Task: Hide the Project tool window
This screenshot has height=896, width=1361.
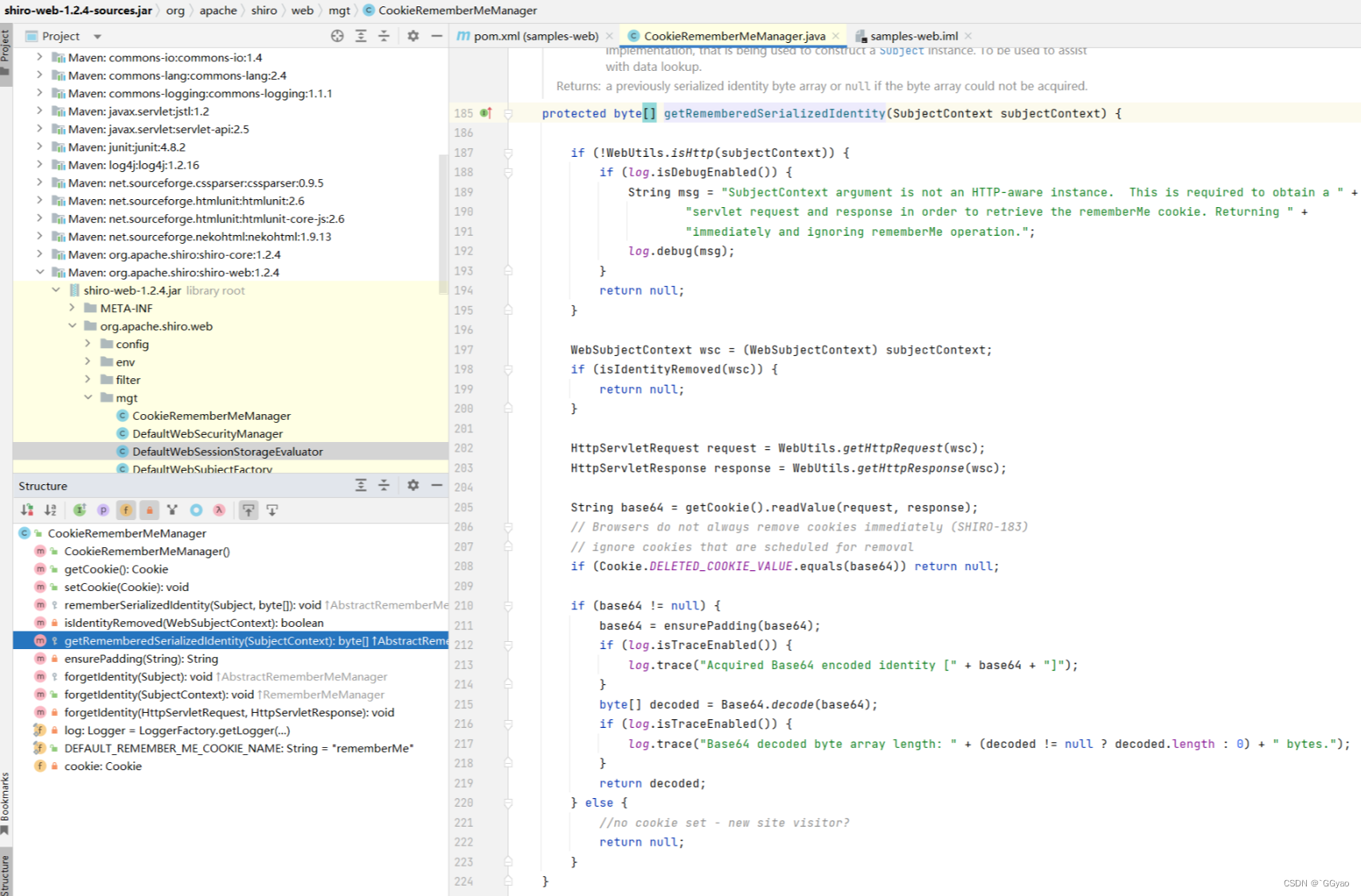Action: pos(436,36)
